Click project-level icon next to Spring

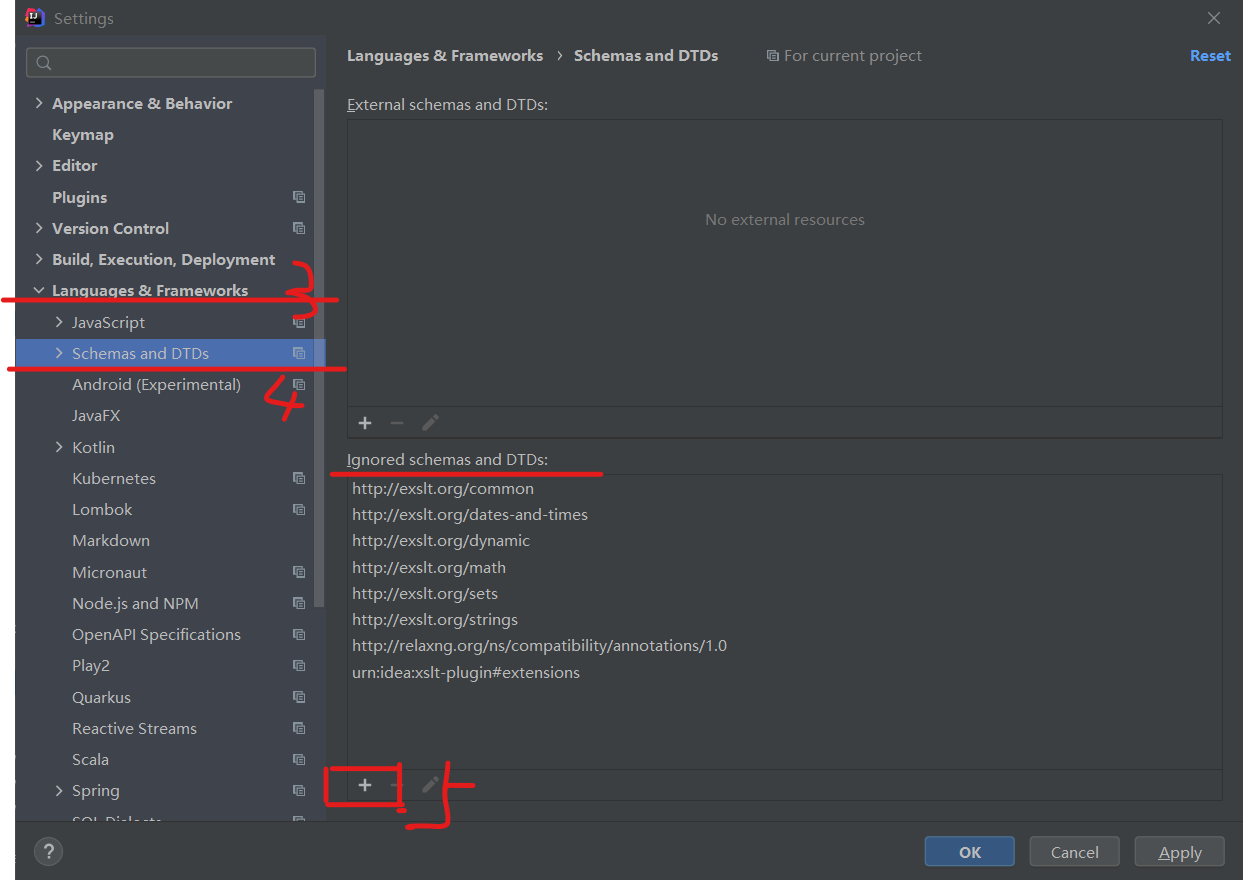pyautogui.click(x=298, y=790)
